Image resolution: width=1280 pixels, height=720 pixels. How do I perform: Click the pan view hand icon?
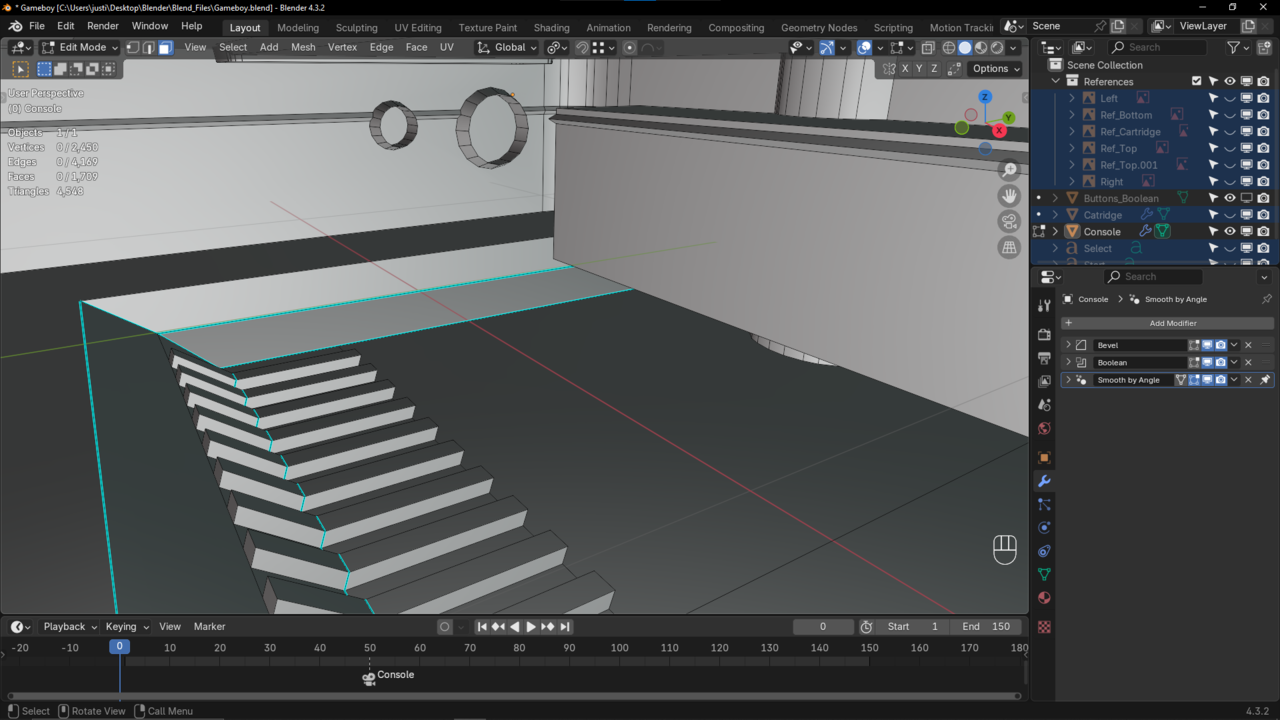point(1009,196)
